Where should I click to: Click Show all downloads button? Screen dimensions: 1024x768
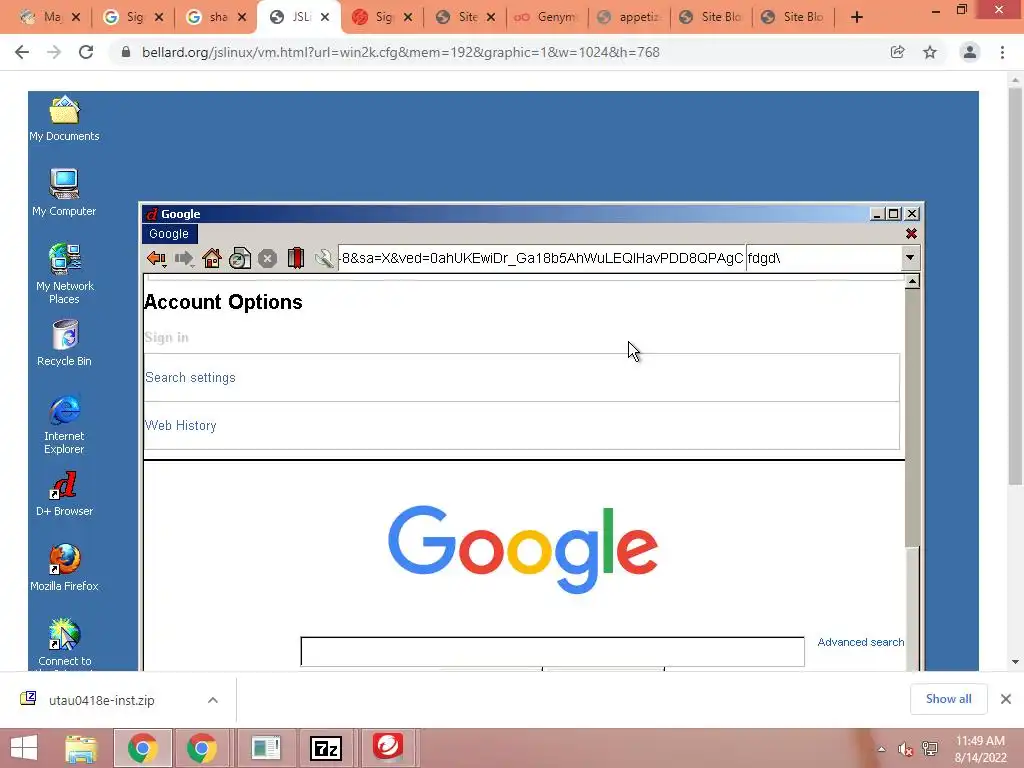tap(948, 699)
